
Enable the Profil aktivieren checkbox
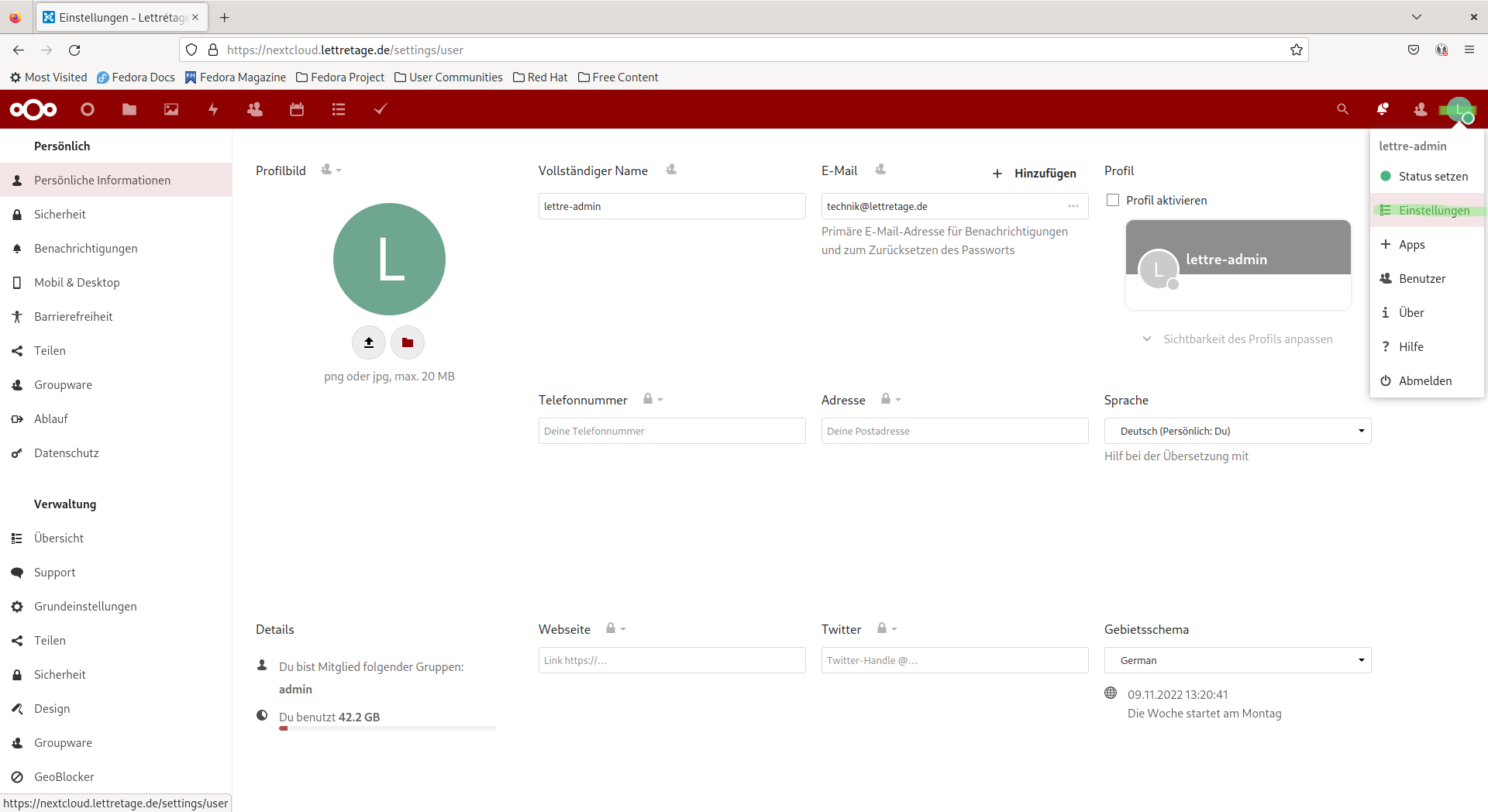[x=1112, y=199]
